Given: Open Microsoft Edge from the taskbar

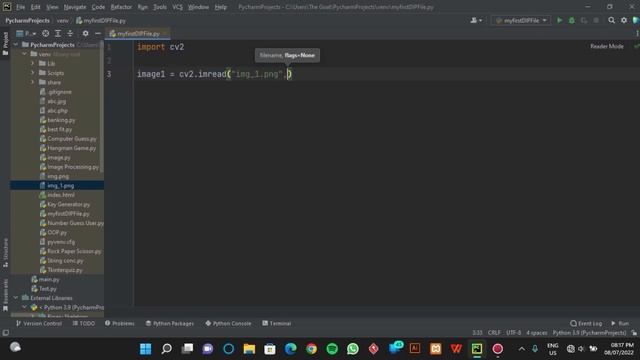Looking at the screenshot, I should point(291,349).
